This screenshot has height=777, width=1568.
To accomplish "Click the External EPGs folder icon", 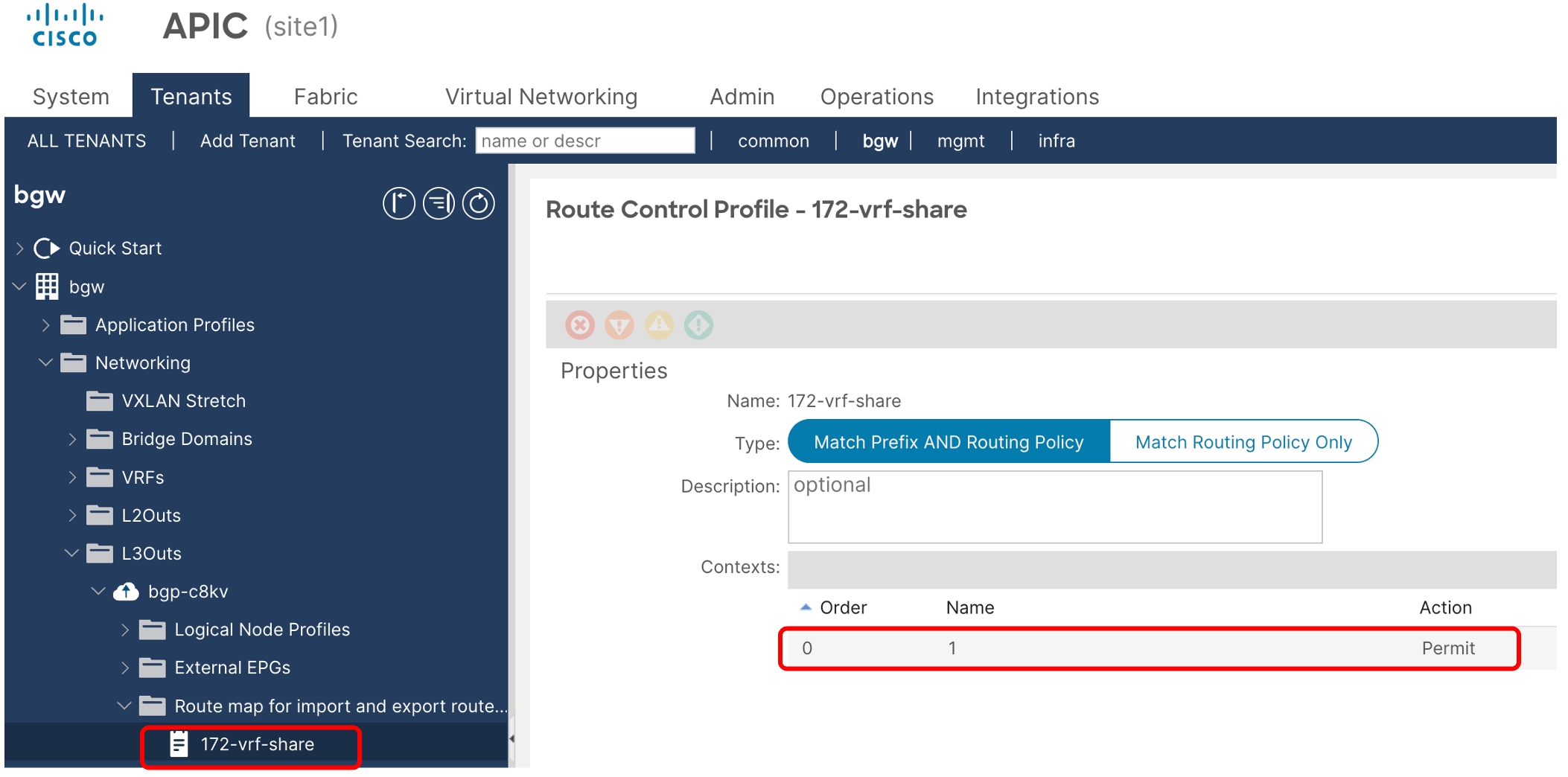I will pyautogui.click(x=153, y=668).
